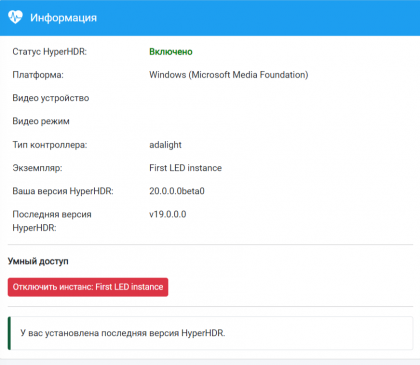
Task: Disable the First LED instance with red button
Action: (88, 287)
